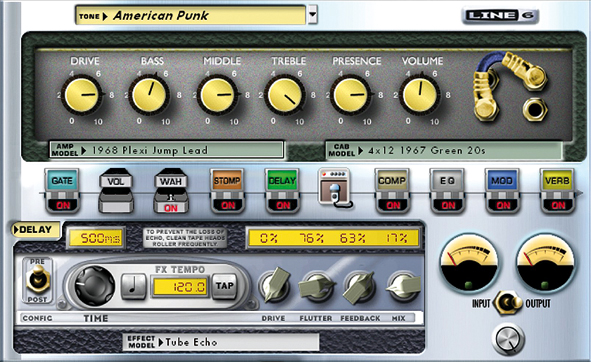This screenshot has height=362, width=591.
Task: Click the DELAY panel label button
Action: pos(35,229)
